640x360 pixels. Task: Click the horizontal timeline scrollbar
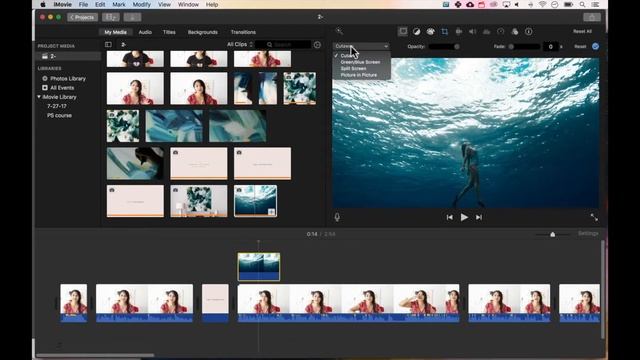coord(95,355)
